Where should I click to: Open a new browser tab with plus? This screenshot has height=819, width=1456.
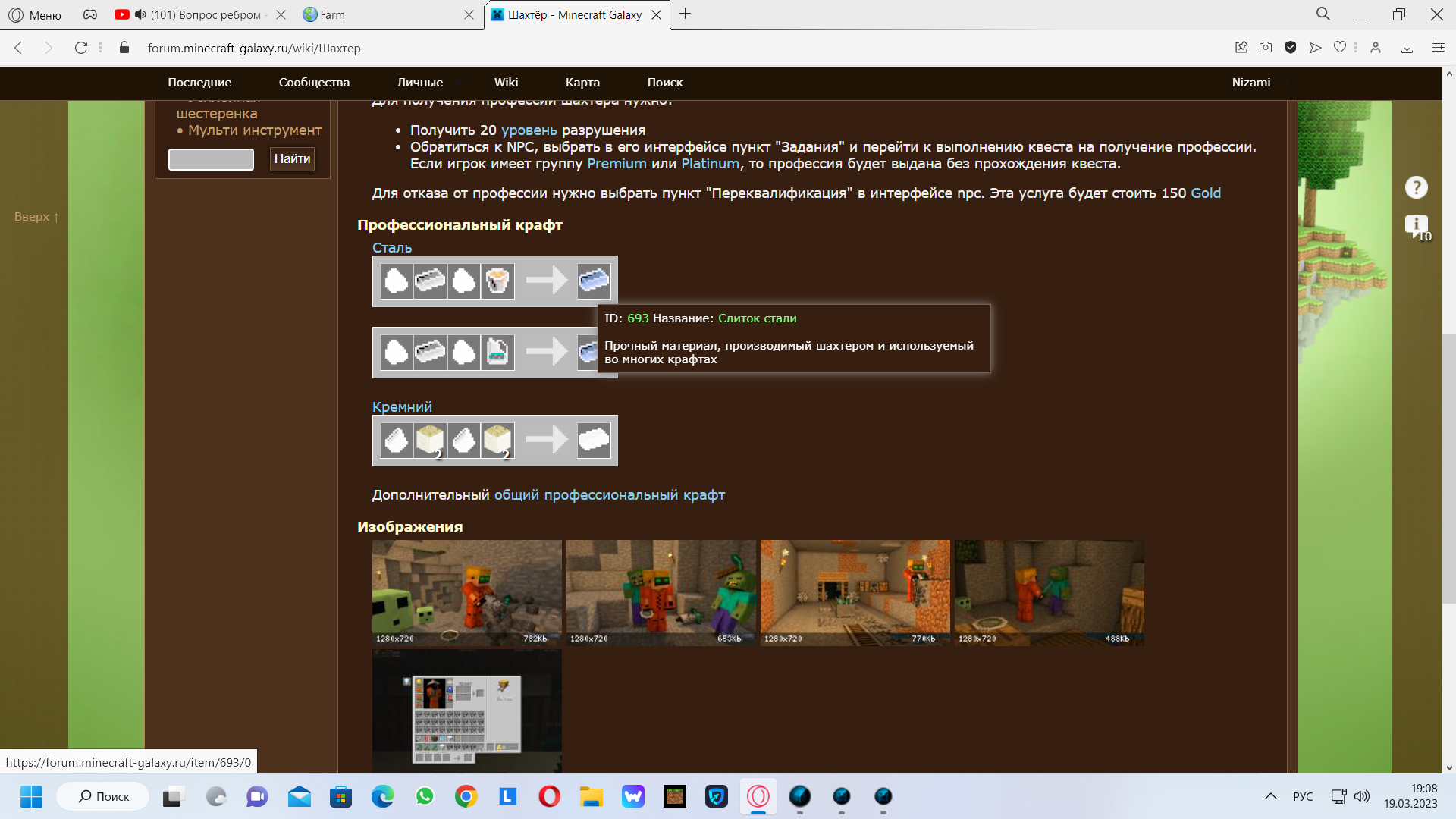click(x=685, y=14)
